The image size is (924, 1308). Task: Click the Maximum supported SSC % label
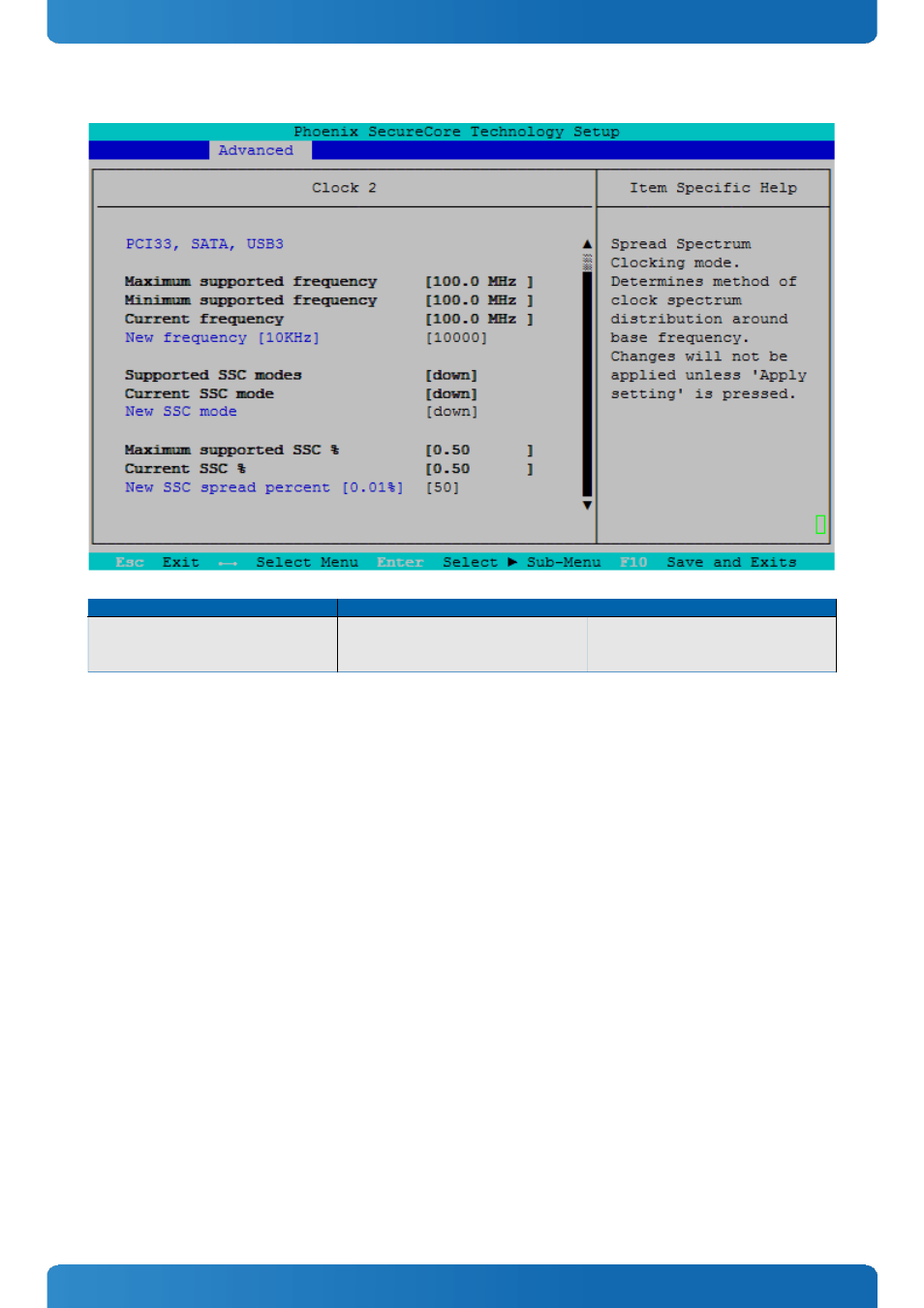tap(232, 450)
